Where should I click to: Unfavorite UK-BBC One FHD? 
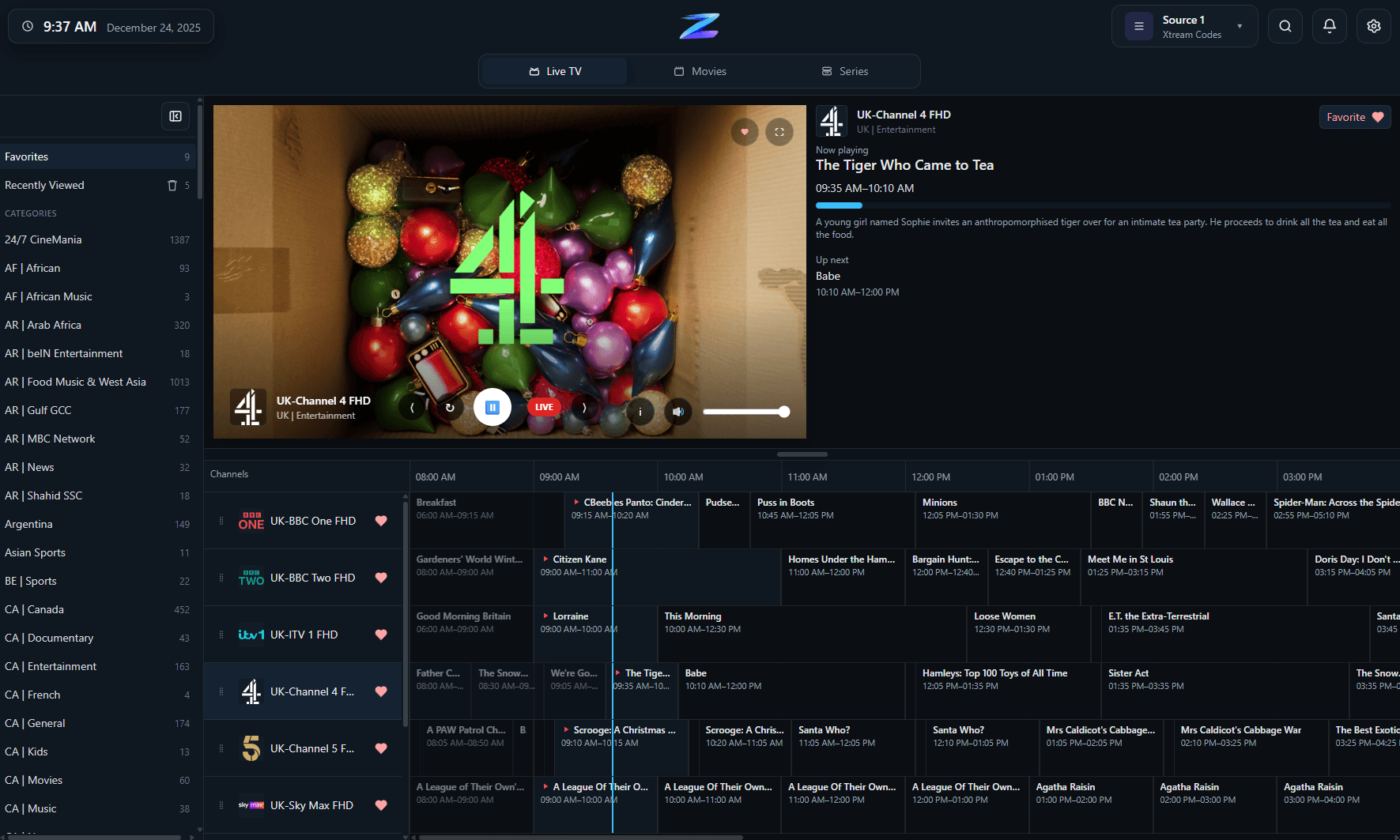[381, 521]
